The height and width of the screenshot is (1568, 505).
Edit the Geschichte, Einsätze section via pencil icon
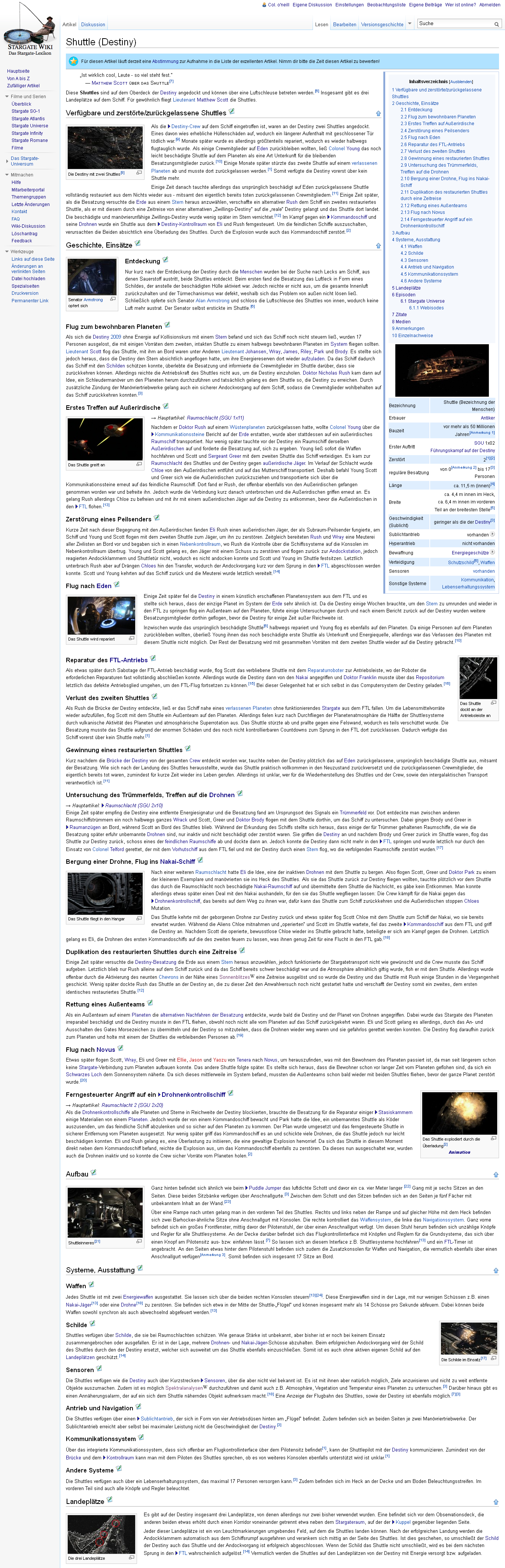tap(137, 243)
